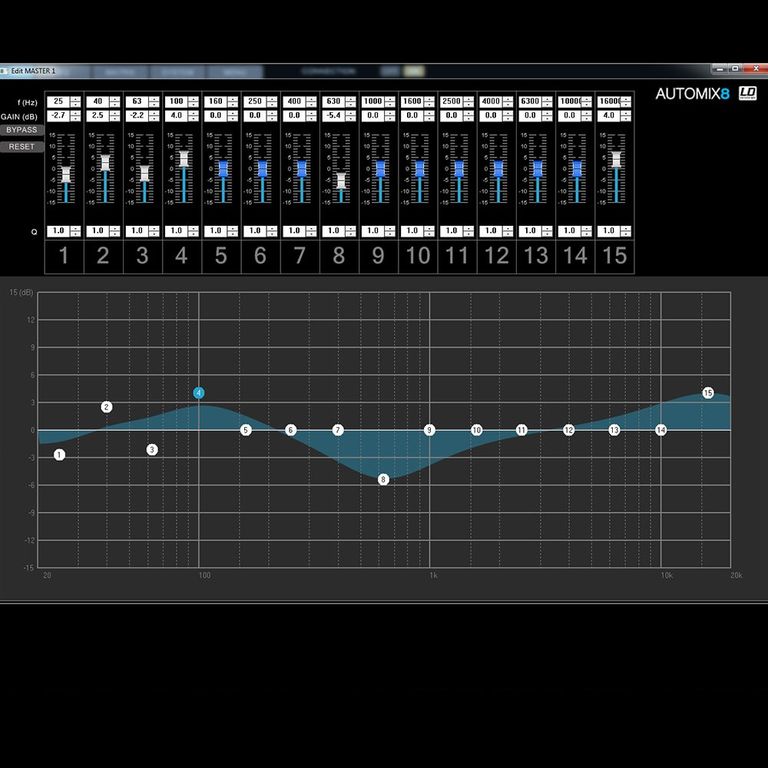Image resolution: width=768 pixels, height=768 pixels.
Task: Raise band 4 Q value with up arrow
Action: point(194,228)
